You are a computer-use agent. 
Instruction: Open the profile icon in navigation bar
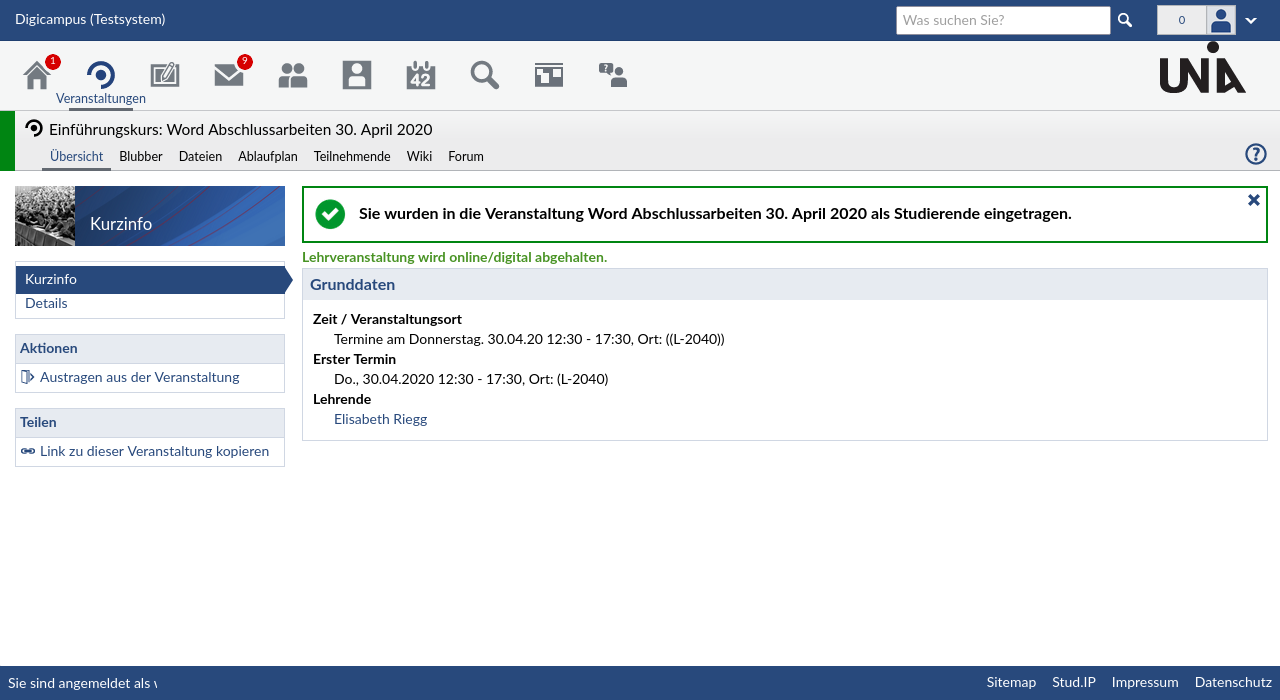point(357,75)
